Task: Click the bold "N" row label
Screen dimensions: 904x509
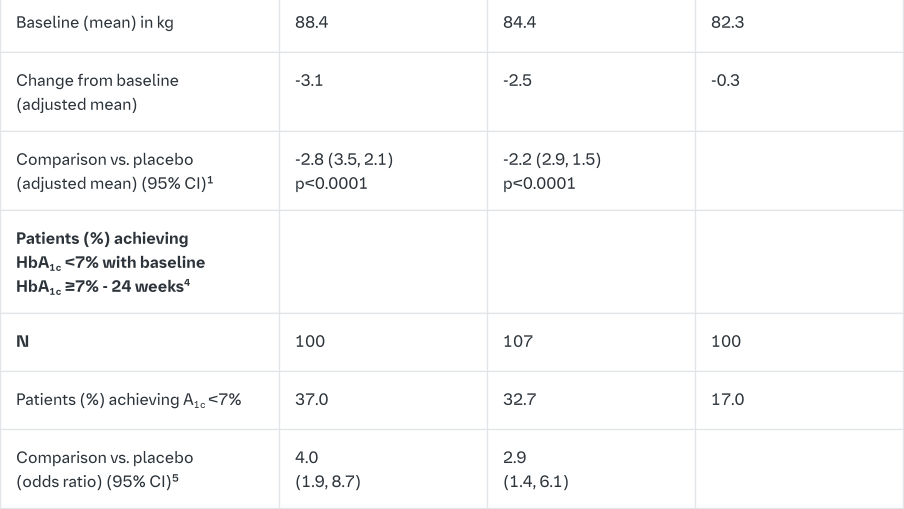Action: point(22,341)
